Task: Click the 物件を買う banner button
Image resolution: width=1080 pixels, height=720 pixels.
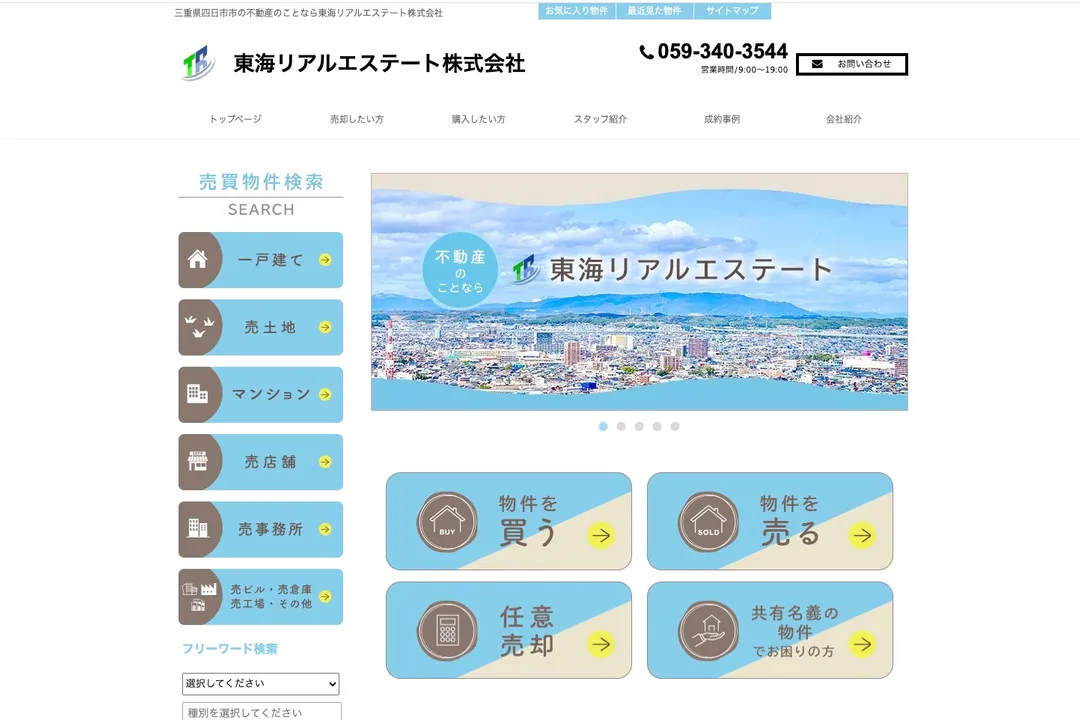Action: coord(509,521)
